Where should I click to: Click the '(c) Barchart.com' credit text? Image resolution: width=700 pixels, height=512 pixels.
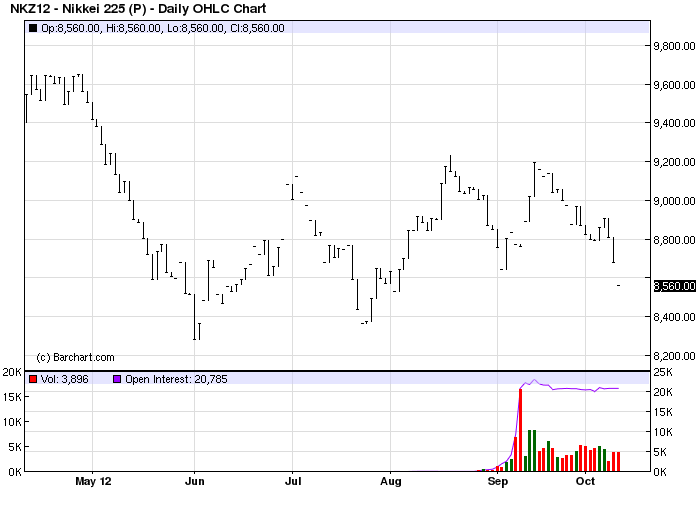click(75, 357)
